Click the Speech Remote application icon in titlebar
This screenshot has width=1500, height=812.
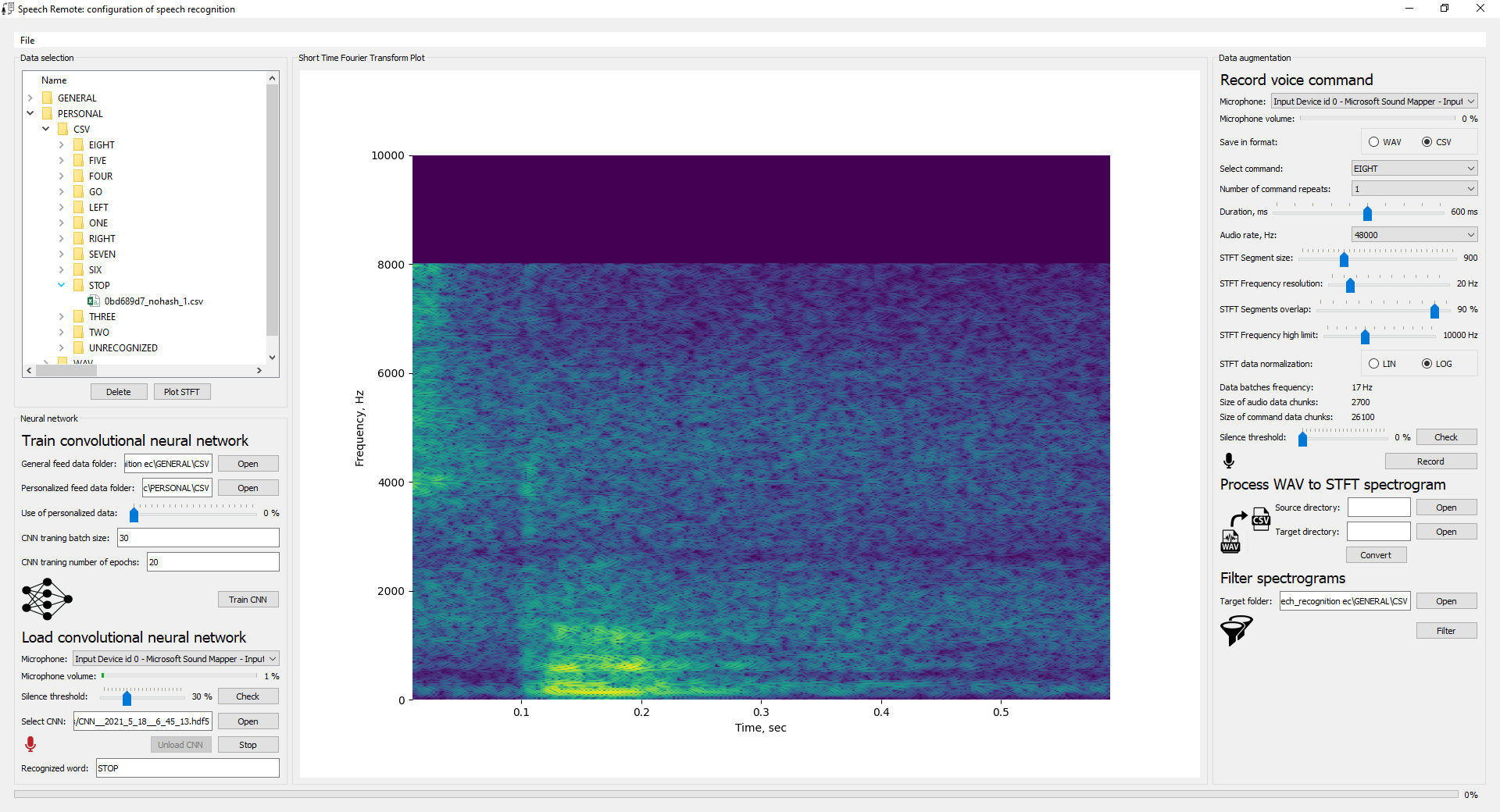coord(8,9)
